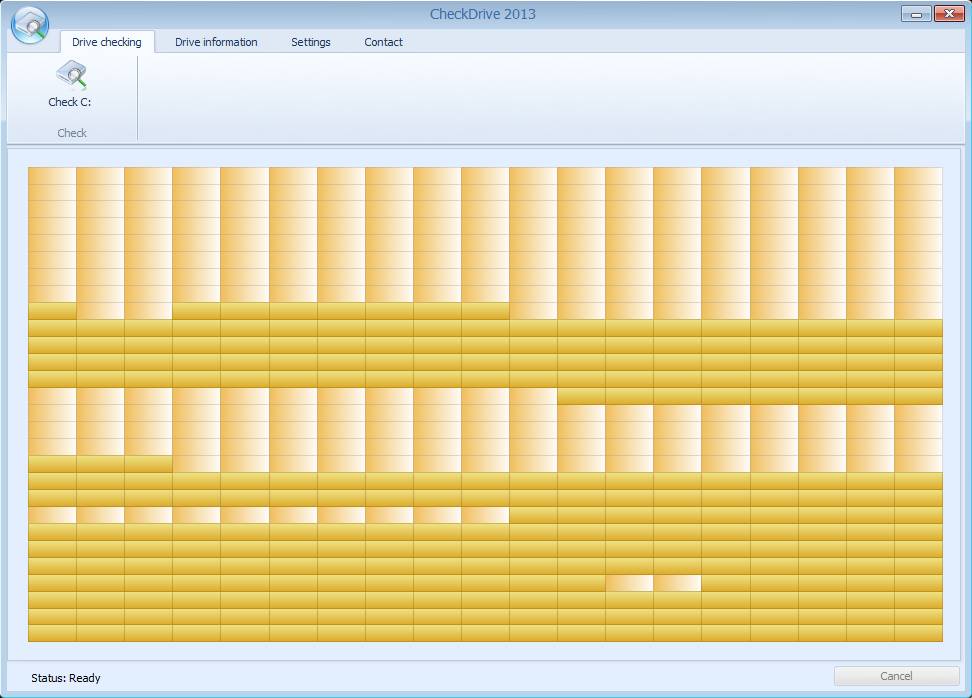This screenshot has height=698, width=972.
Task: Close the CheckDrive 2013 window
Action: click(948, 14)
